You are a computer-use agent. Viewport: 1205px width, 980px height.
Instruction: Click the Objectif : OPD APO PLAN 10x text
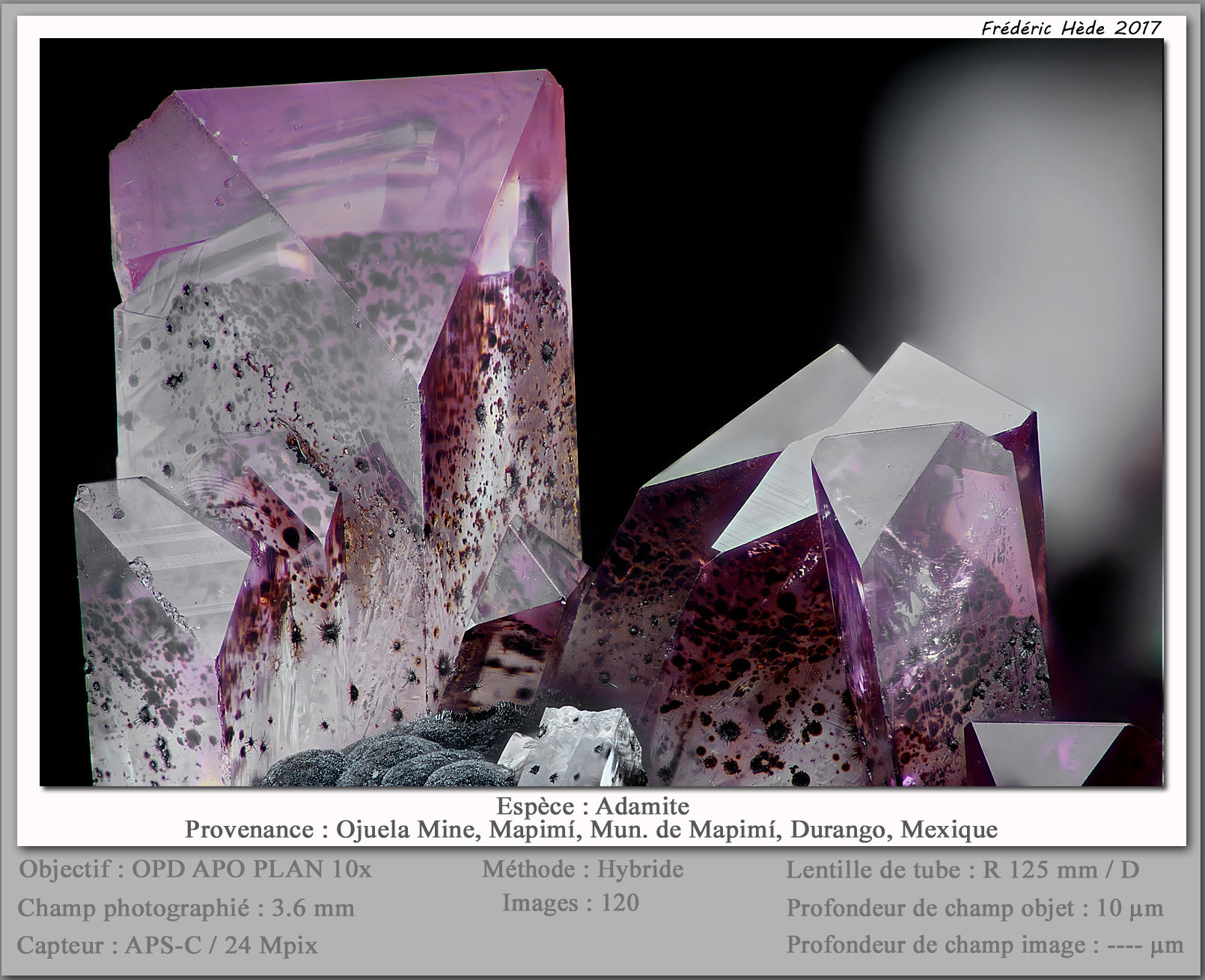(195, 869)
